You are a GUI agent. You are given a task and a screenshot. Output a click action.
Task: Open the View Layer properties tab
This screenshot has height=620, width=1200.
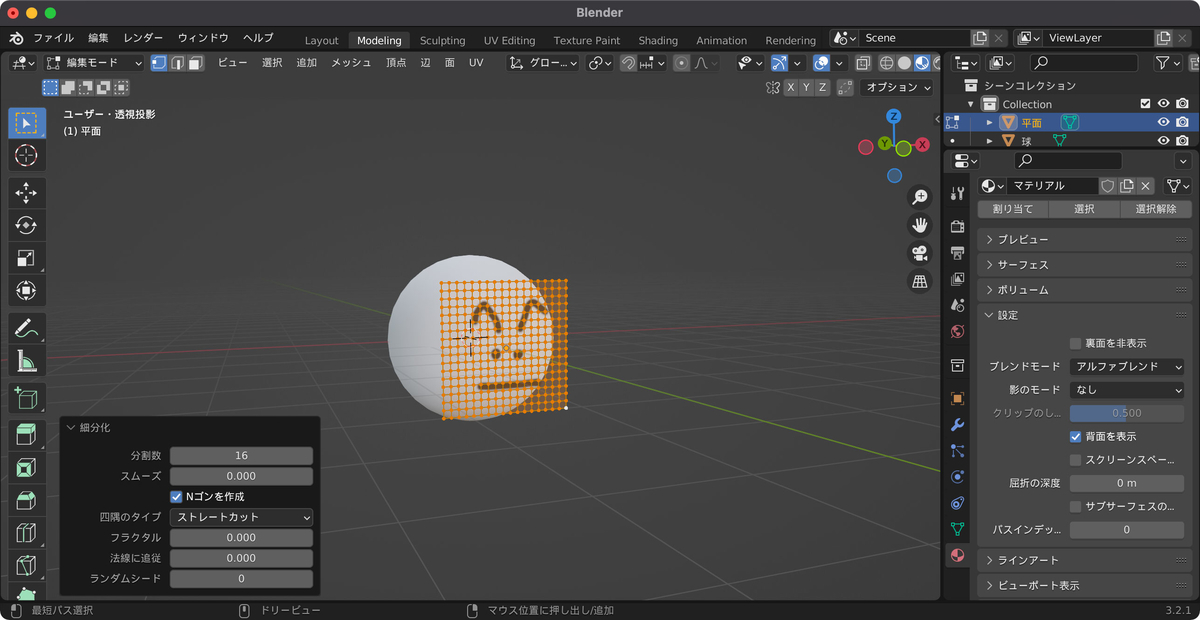(957, 278)
